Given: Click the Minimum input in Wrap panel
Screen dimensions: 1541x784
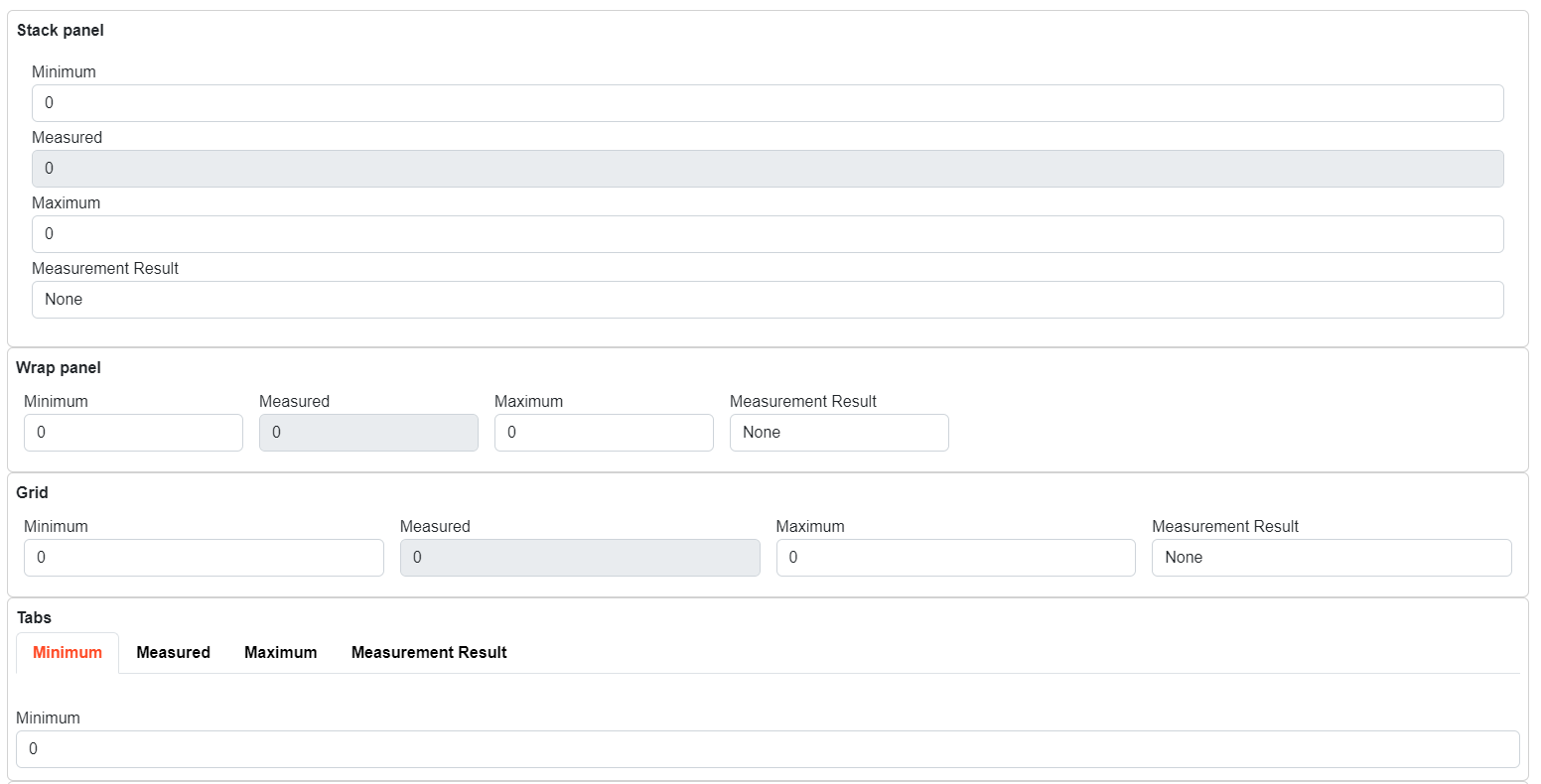Looking at the screenshot, I should [133, 433].
